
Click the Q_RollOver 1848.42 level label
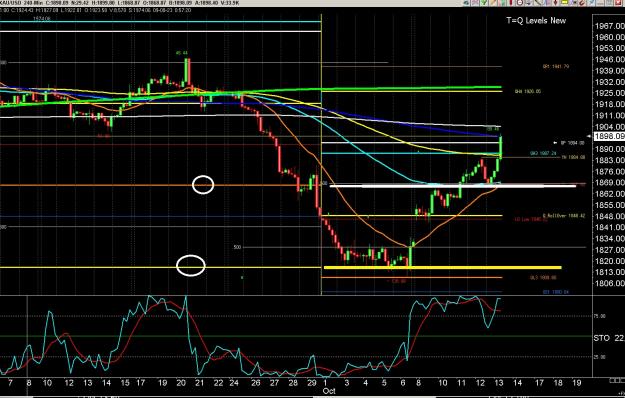click(564, 216)
